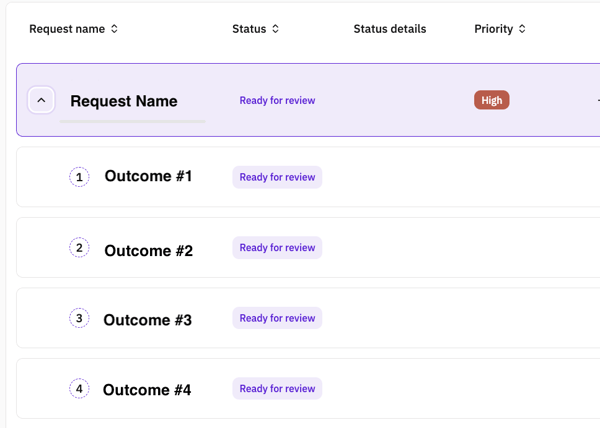This screenshot has width=600, height=428.
Task: Sort by Priority column arrows
Action: tap(522, 29)
